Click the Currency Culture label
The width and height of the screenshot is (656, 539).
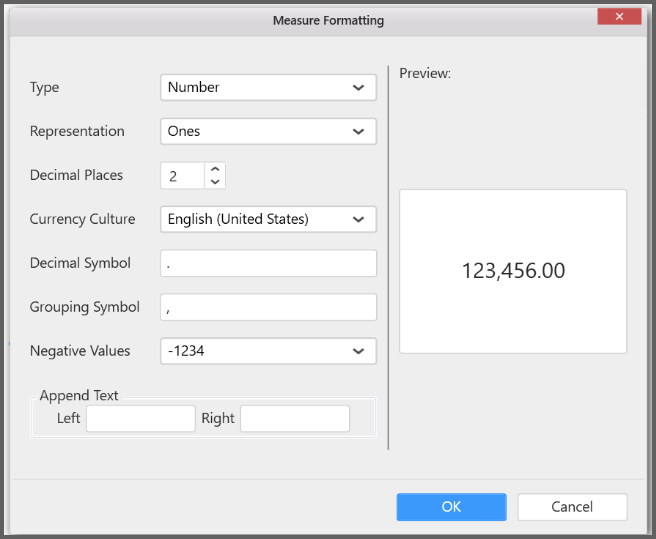pyautogui.click(x=77, y=219)
